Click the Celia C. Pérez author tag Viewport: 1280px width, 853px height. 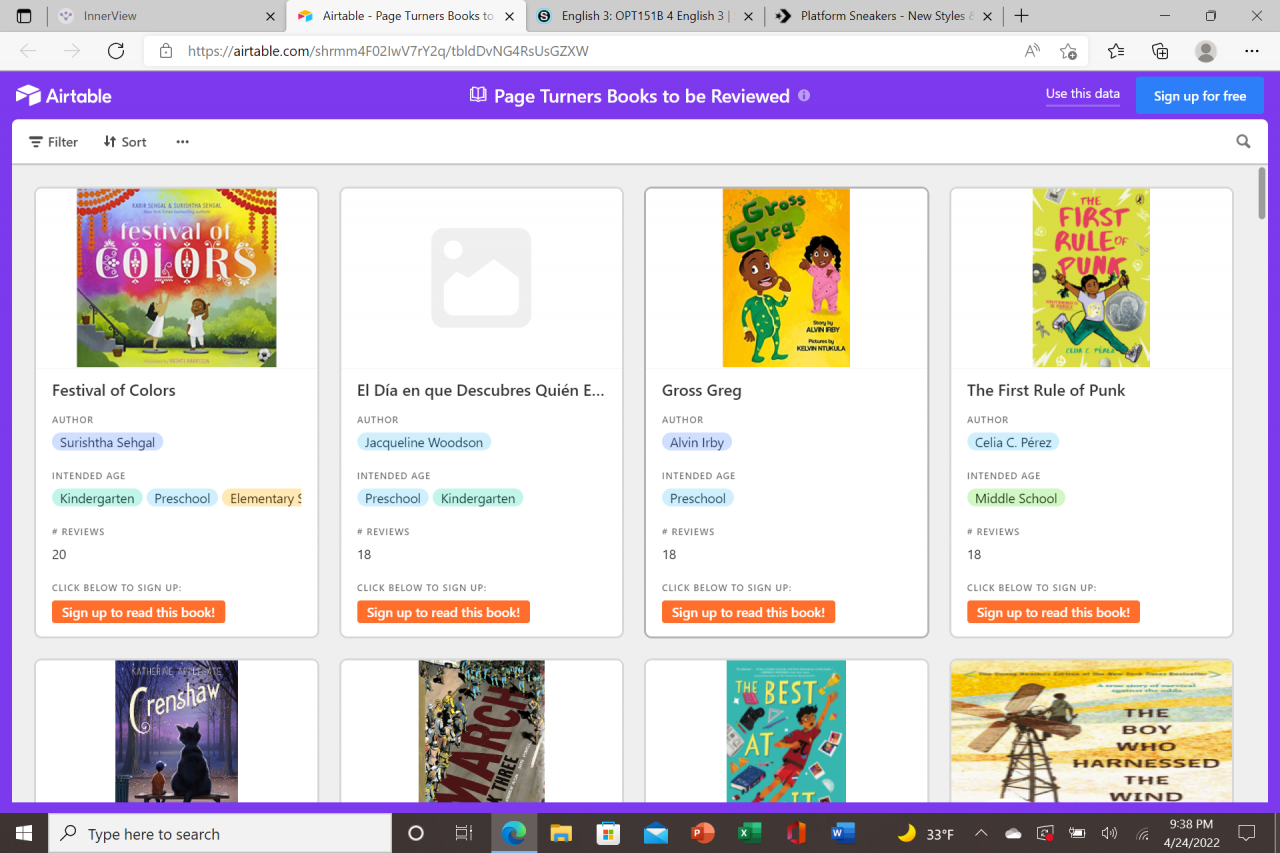tap(1013, 442)
